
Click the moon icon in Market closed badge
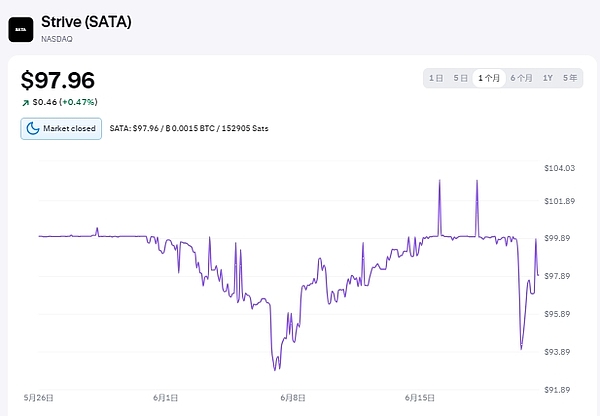click(x=33, y=129)
